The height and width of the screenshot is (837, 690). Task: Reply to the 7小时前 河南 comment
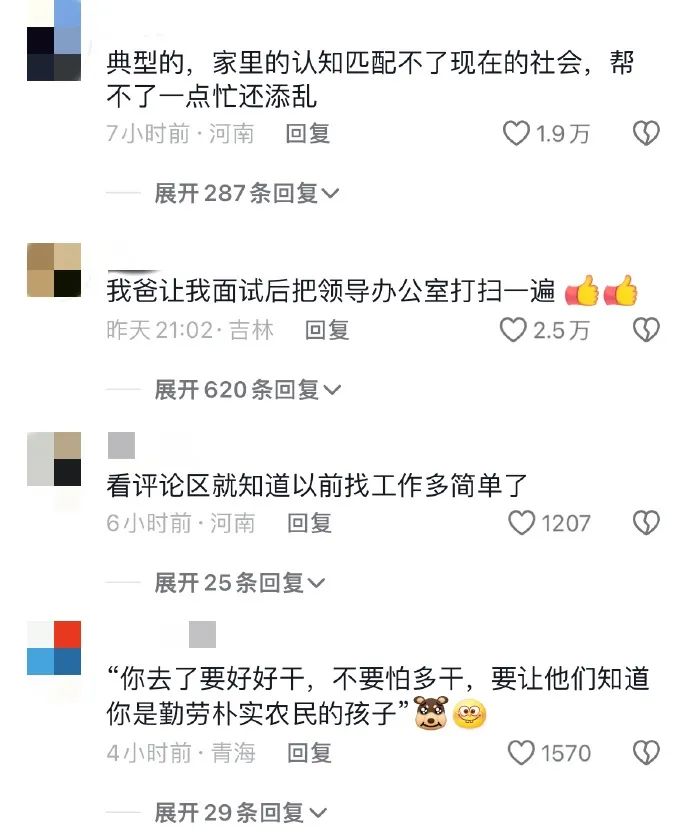tap(308, 133)
